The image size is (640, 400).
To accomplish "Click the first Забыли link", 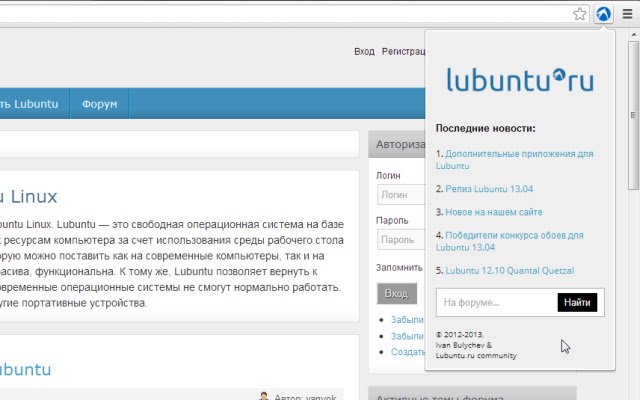I will (407, 320).
